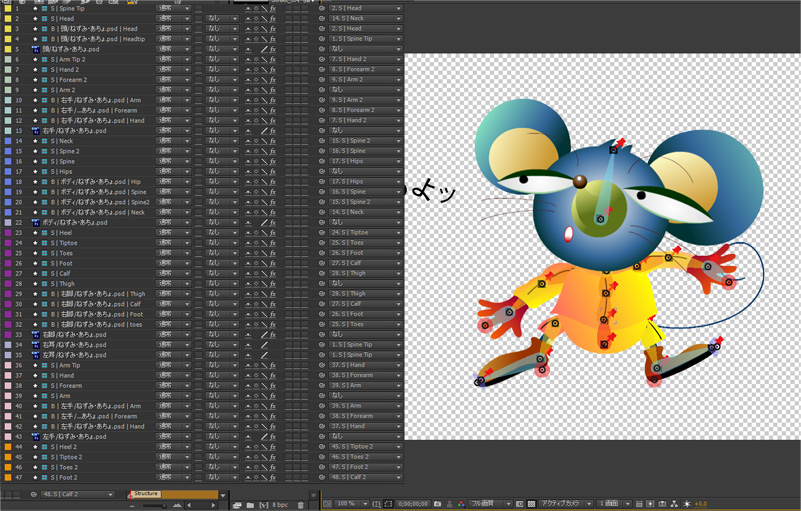Open the 100% magnification dropdown
Viewport: 801px width, 511px height.
[x=351, y=504]
